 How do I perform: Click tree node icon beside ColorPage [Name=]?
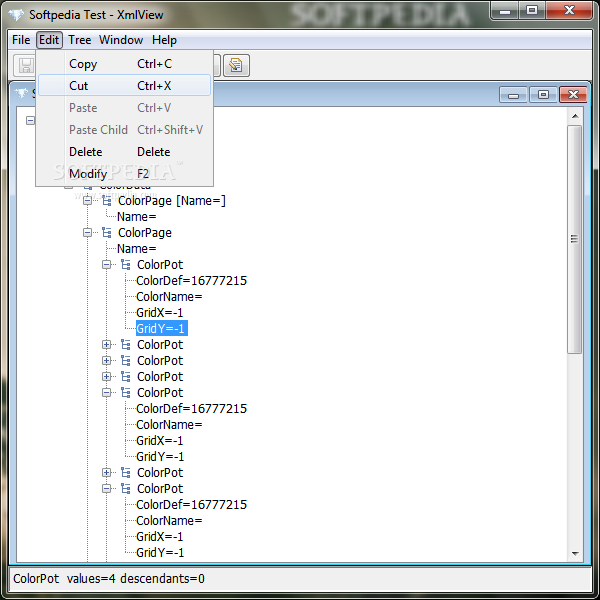(107, 201)
